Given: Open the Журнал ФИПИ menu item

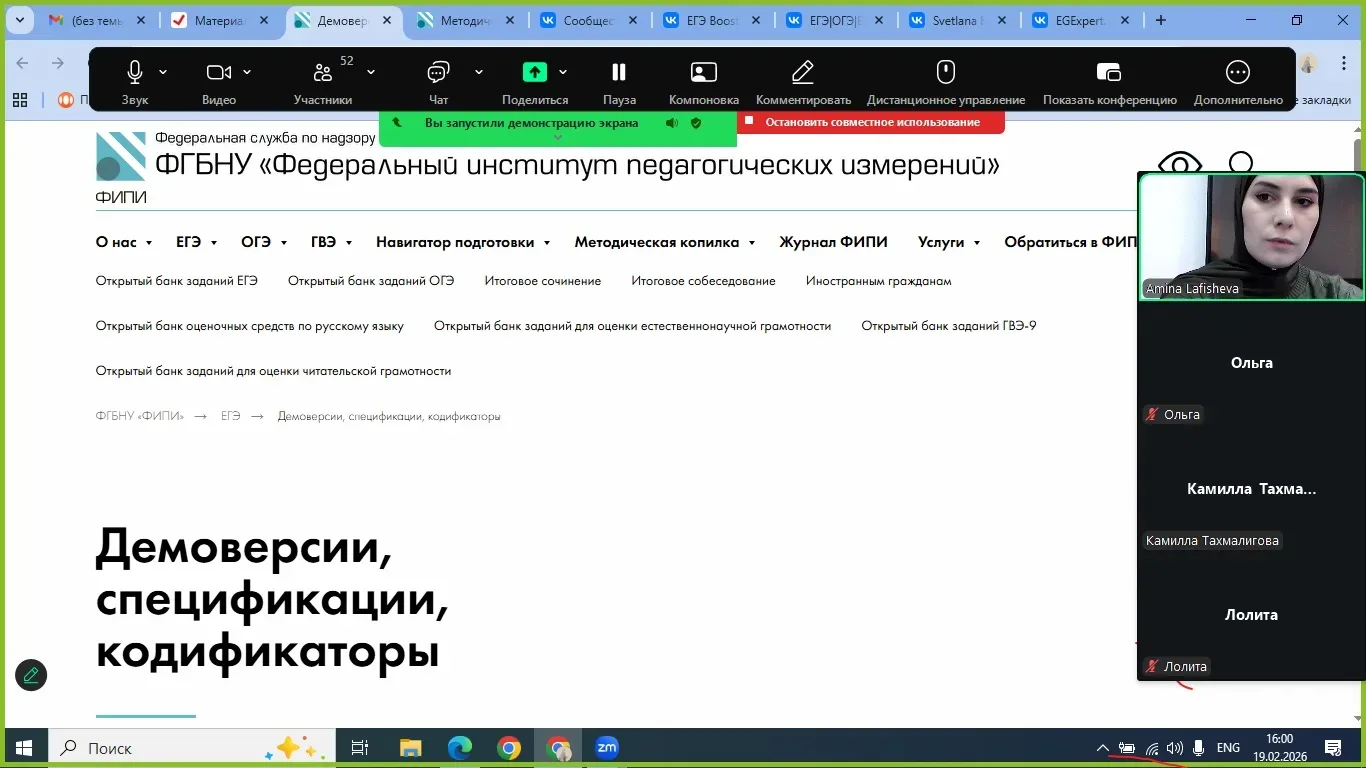Looking at the screenshot, I should point(833,242).
